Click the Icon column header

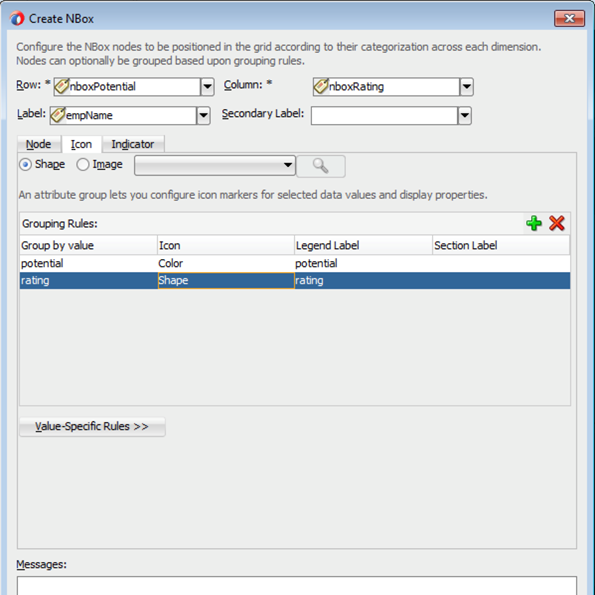click(226, 245)
